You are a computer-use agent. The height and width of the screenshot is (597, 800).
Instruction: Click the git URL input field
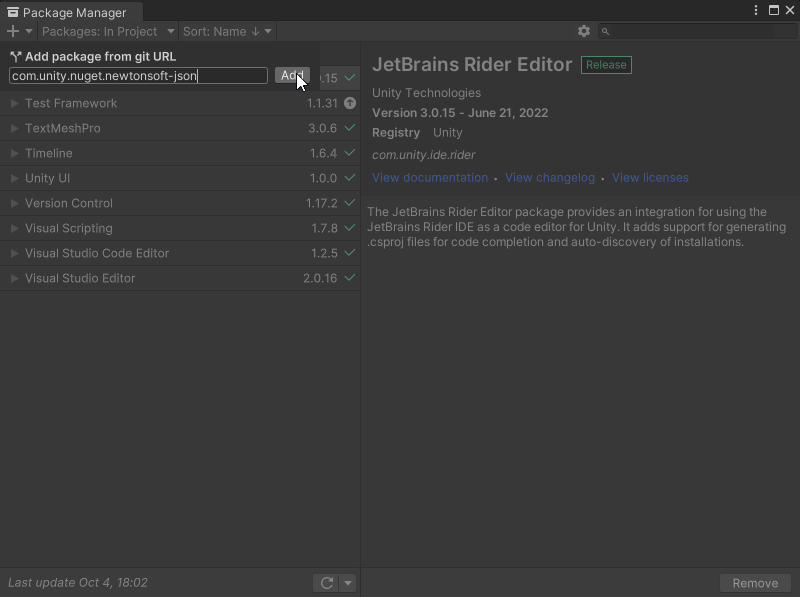pos(140,76)
